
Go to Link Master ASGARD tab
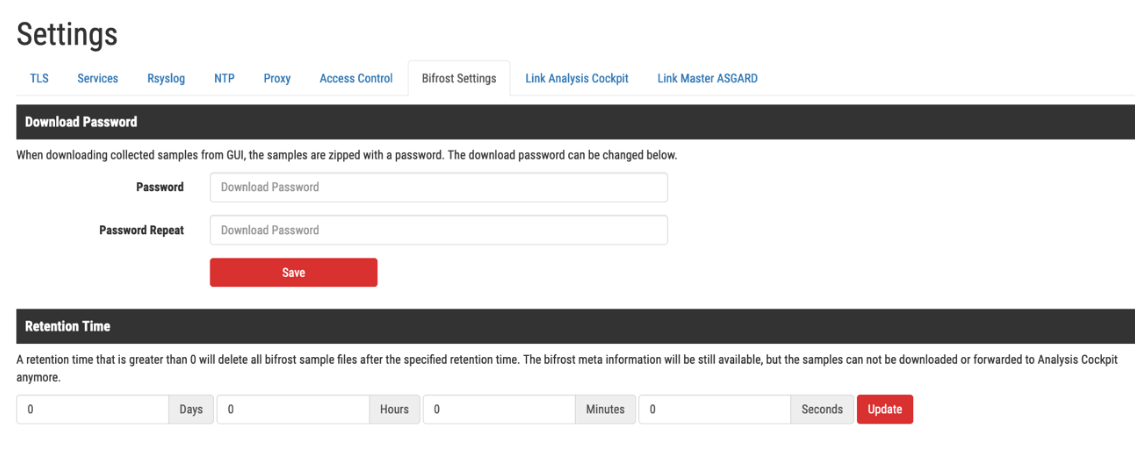tap(707, 79)
